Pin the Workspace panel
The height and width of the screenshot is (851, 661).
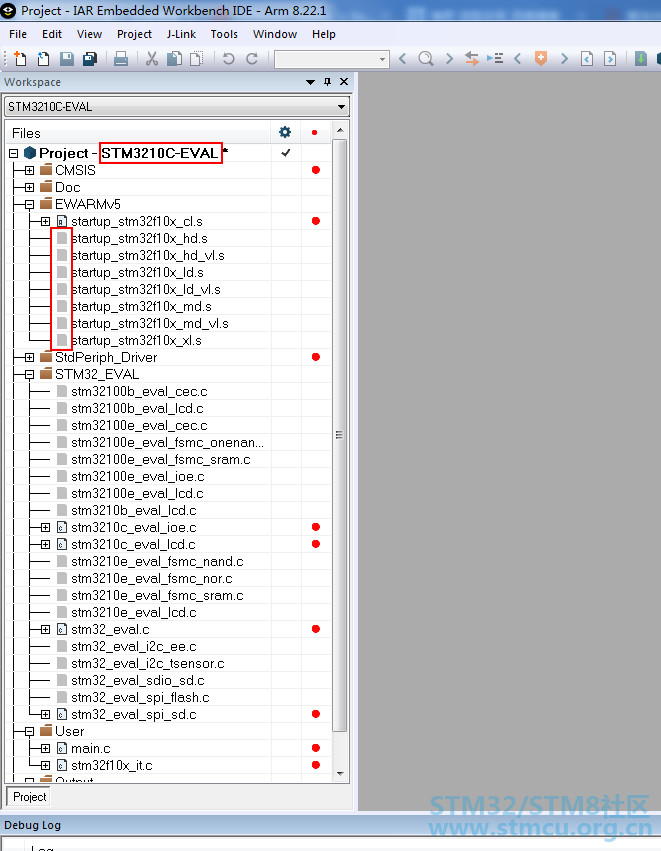pyautogui.click(x=327, y=81)
